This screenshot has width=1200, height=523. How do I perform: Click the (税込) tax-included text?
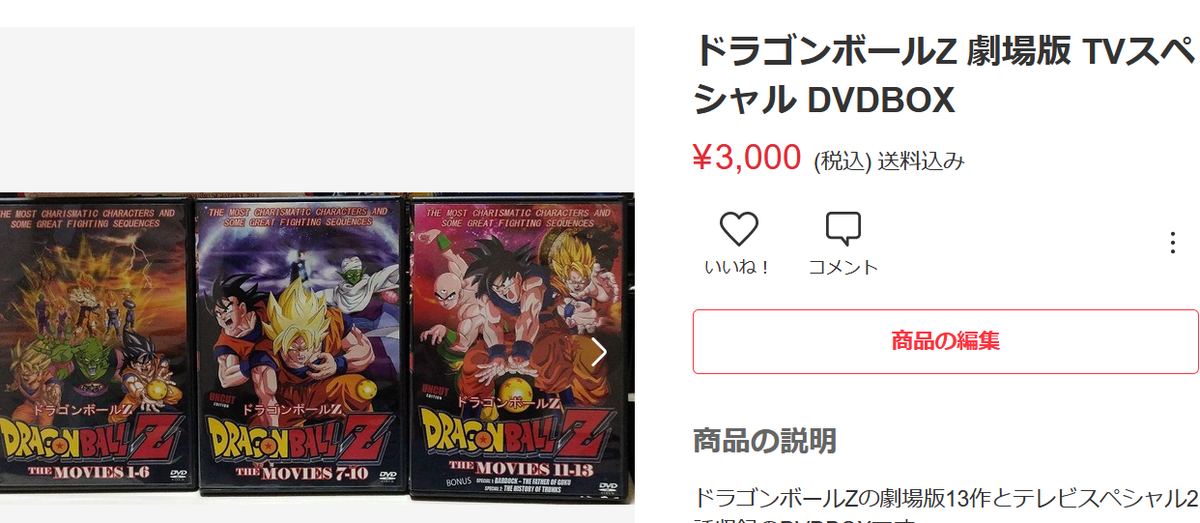[x=842, y=160]
